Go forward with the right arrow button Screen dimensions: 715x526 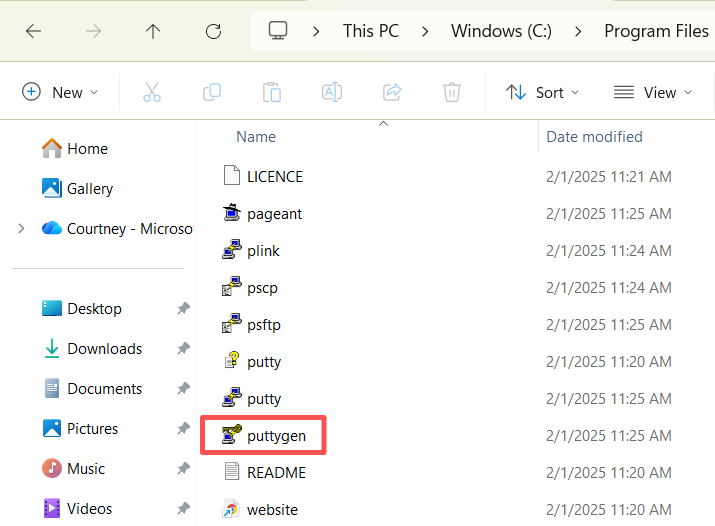pyautogui.click(x=93, y=31)
